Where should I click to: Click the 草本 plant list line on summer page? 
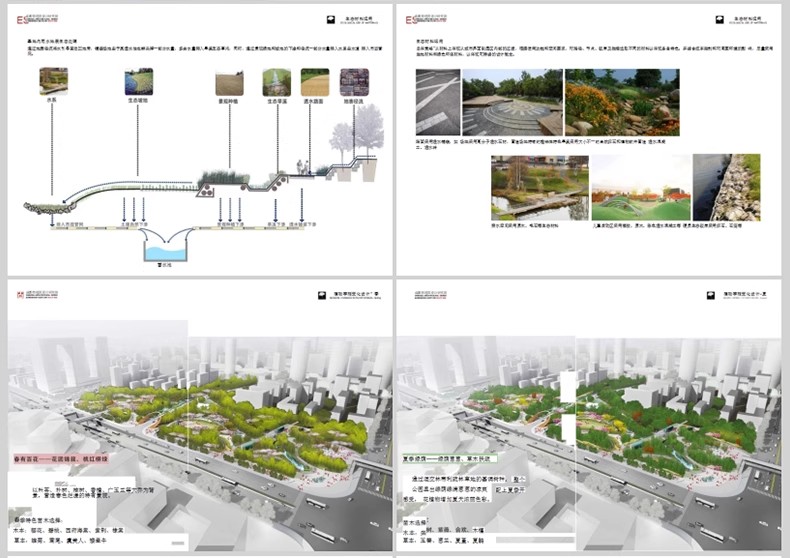443,540
